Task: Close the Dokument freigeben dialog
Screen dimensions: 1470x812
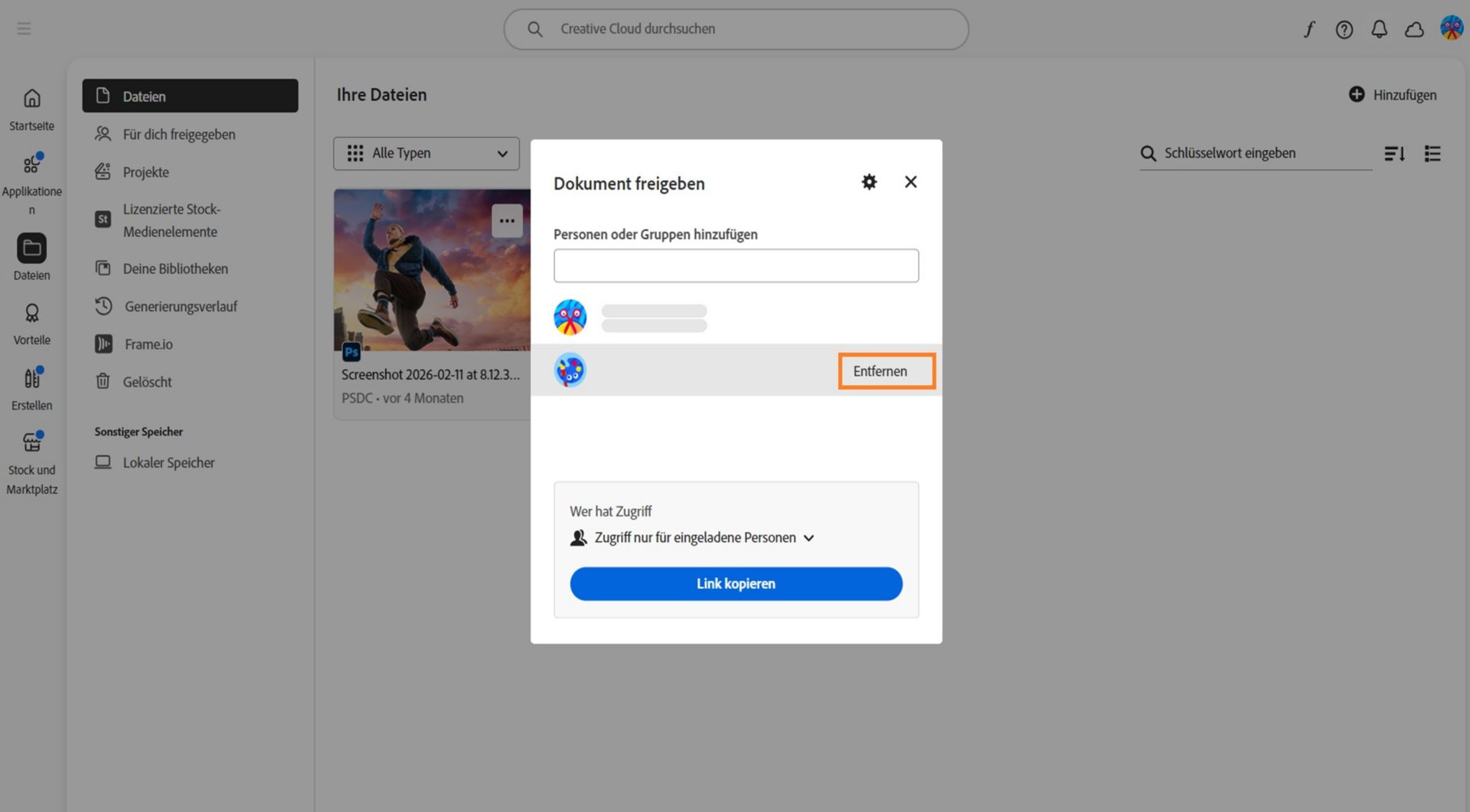Action: click(x=910, y=182)
